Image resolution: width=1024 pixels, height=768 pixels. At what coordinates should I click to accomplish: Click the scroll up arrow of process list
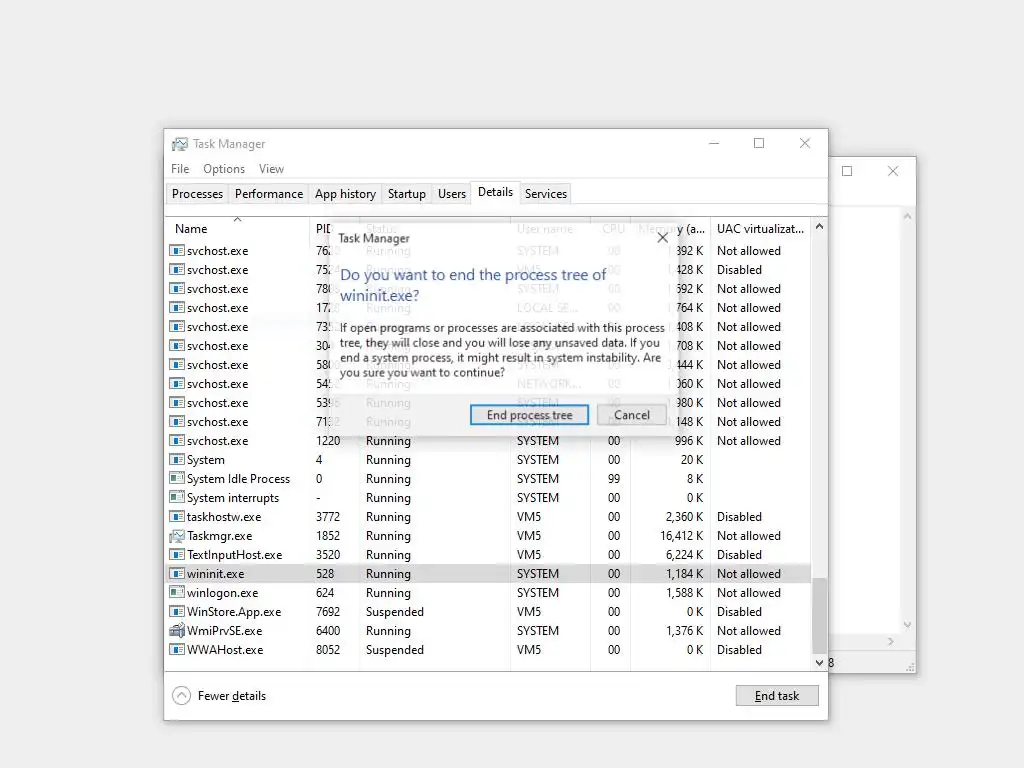point(819,227)
